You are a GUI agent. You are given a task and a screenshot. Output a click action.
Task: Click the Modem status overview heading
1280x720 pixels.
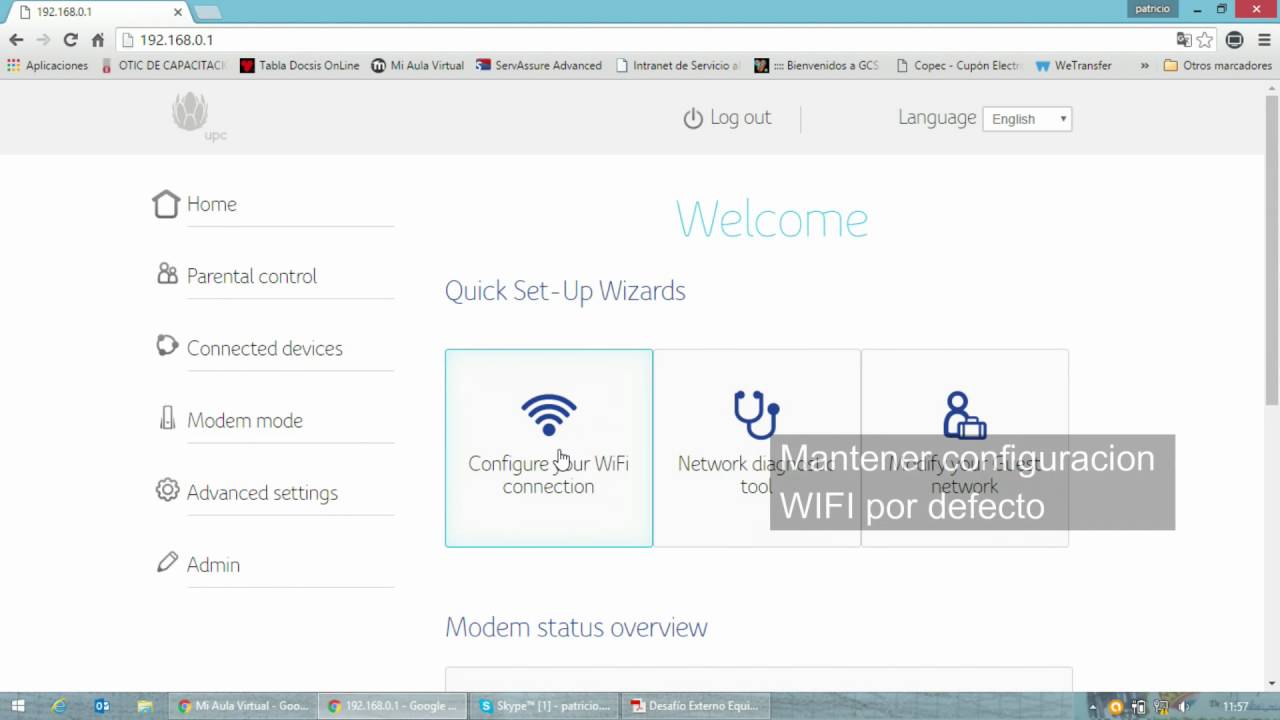pyautogui.click(x=576, y=627)
